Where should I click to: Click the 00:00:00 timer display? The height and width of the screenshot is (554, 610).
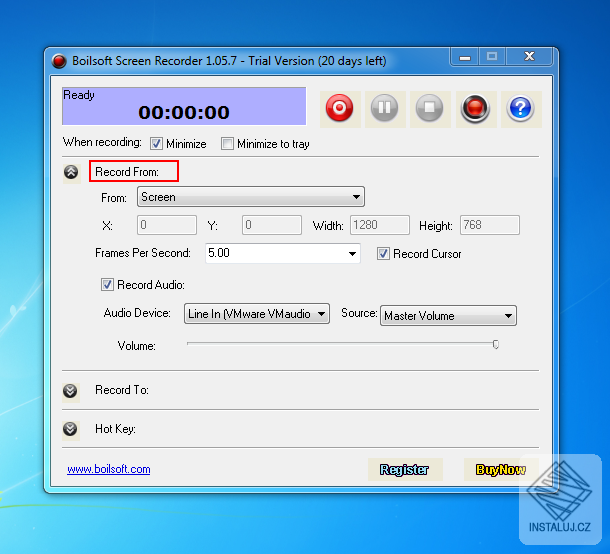pyautogui.click(x=184, y=112)
